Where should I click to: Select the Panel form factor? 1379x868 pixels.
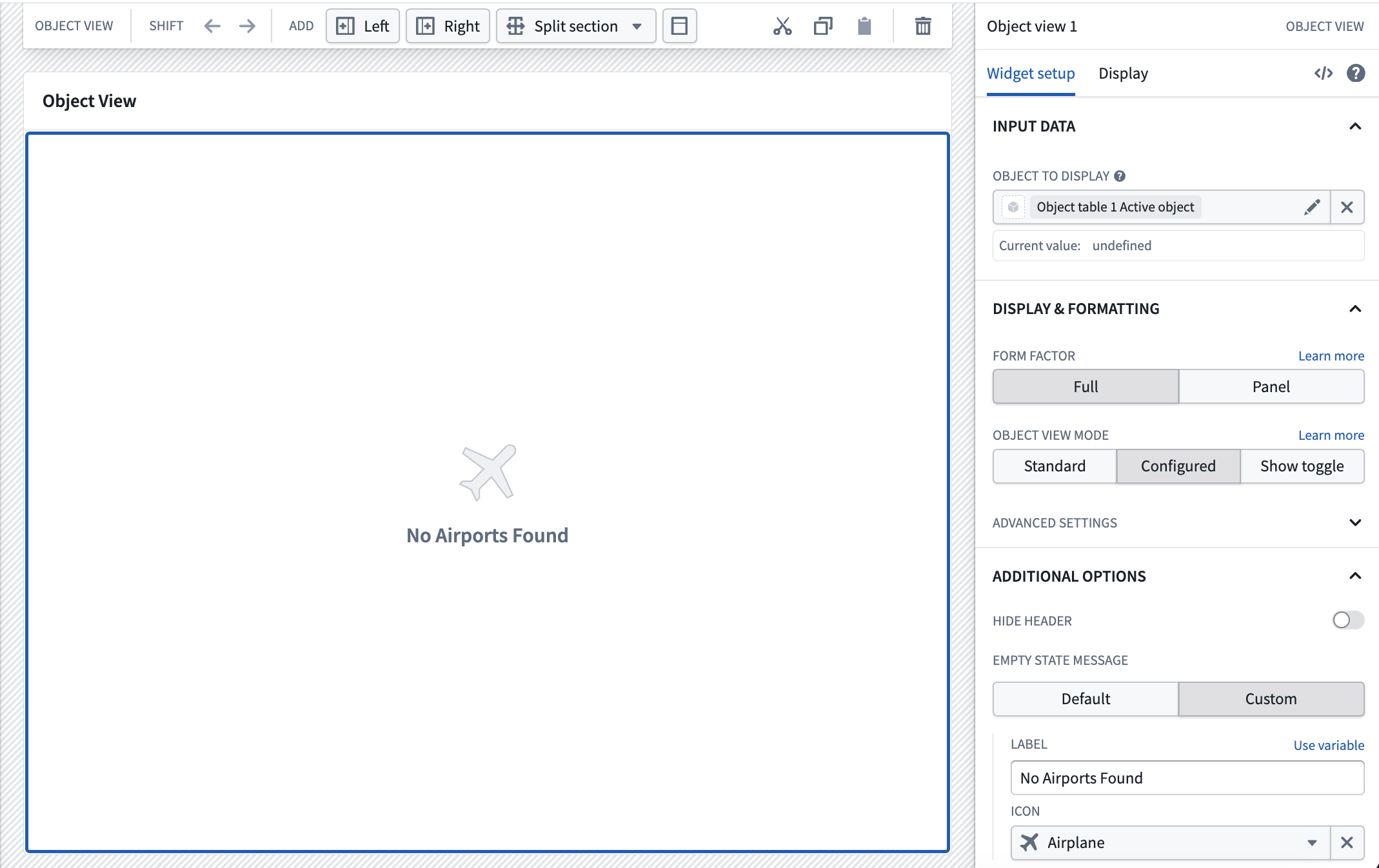[1271, 386]
